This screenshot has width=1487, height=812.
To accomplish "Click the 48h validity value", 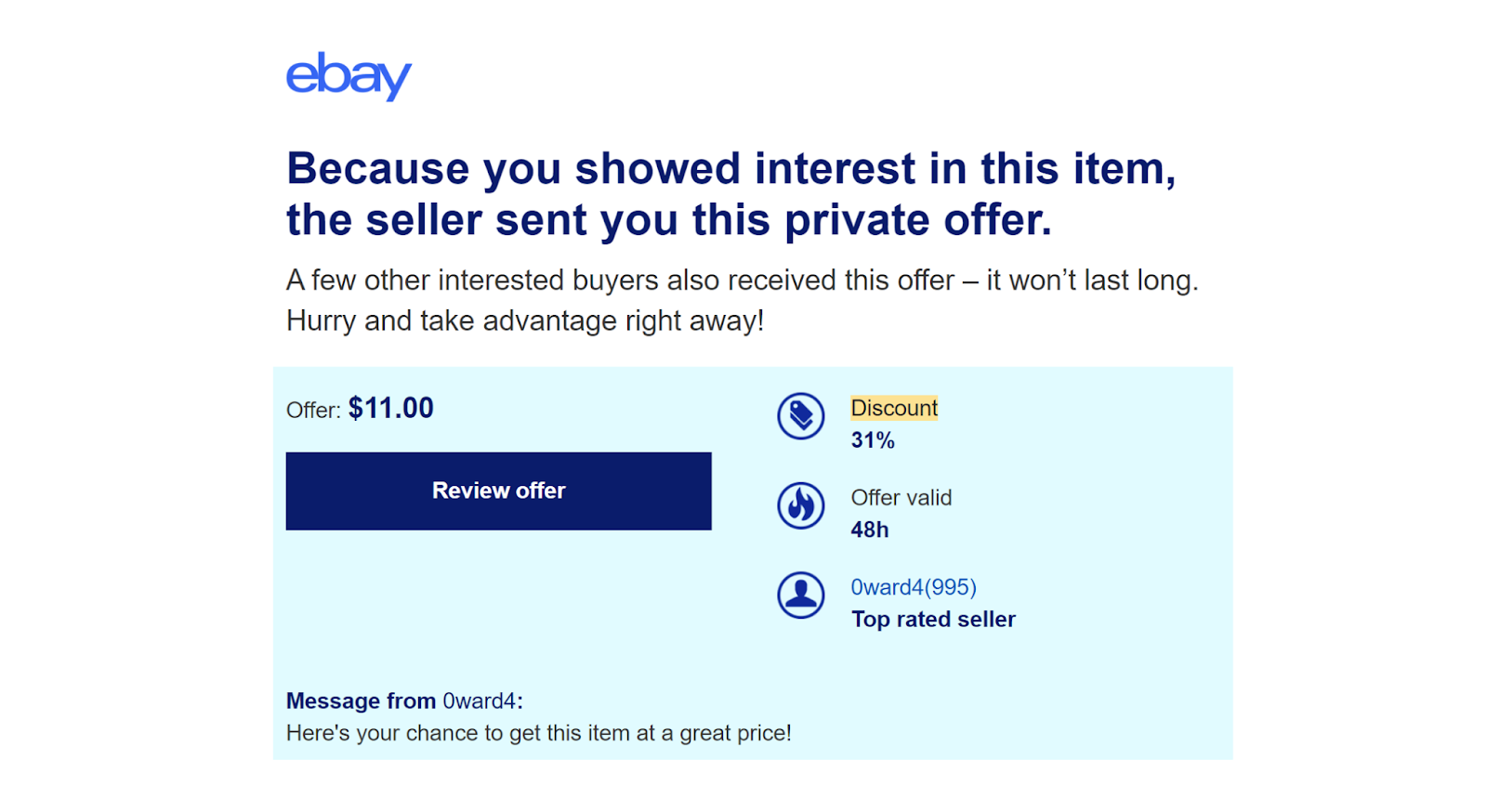I will click(x=870, y=530).
